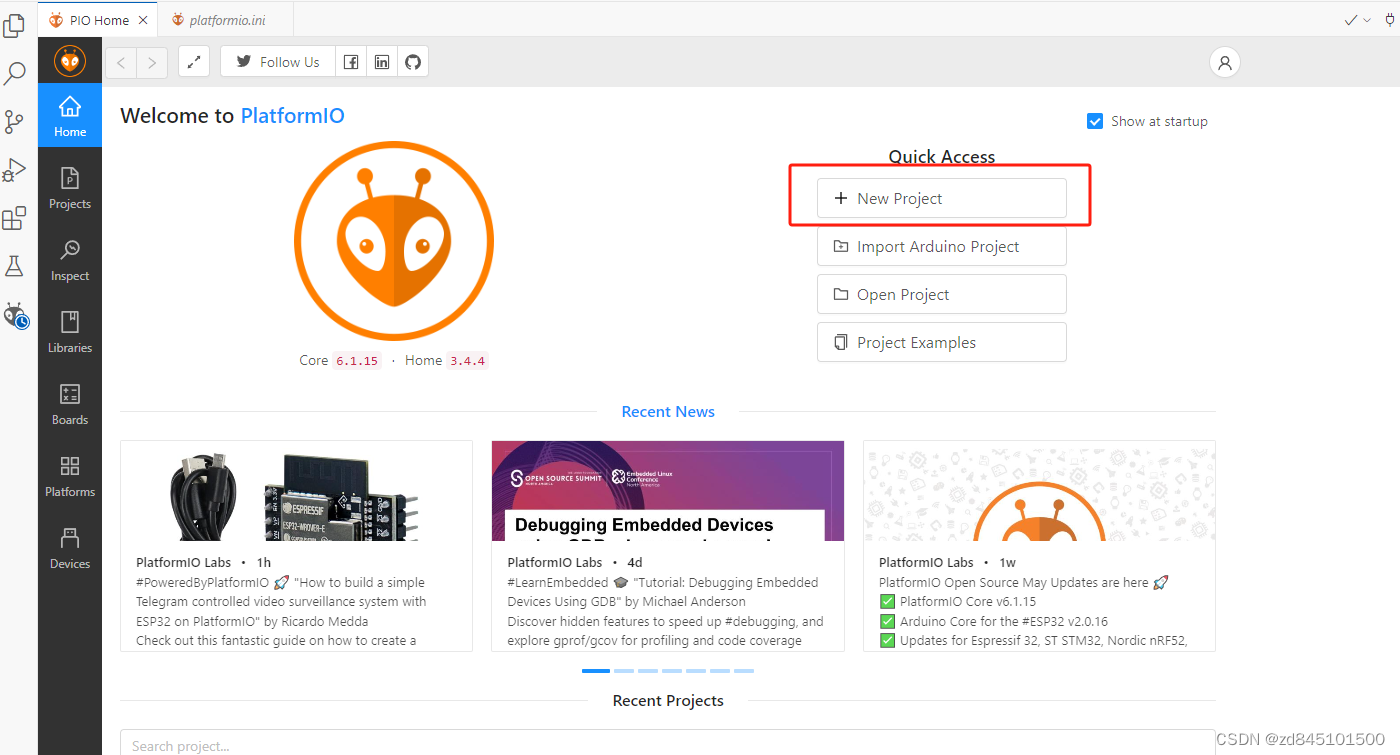
Task: Click Project Examples button
Action: [942, 342]
